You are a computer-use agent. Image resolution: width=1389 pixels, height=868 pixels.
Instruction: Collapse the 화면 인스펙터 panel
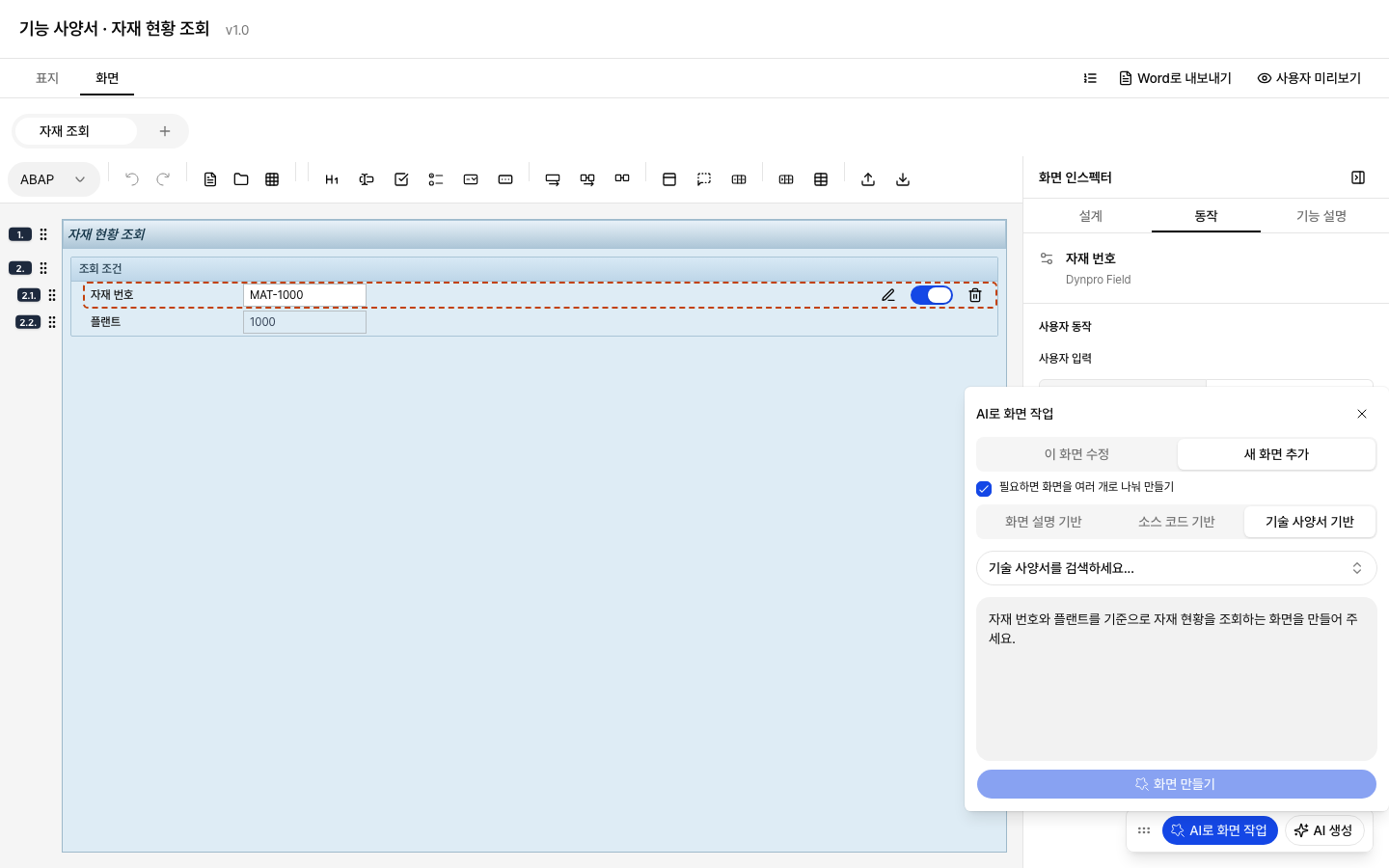click(x=1358, y=177)
